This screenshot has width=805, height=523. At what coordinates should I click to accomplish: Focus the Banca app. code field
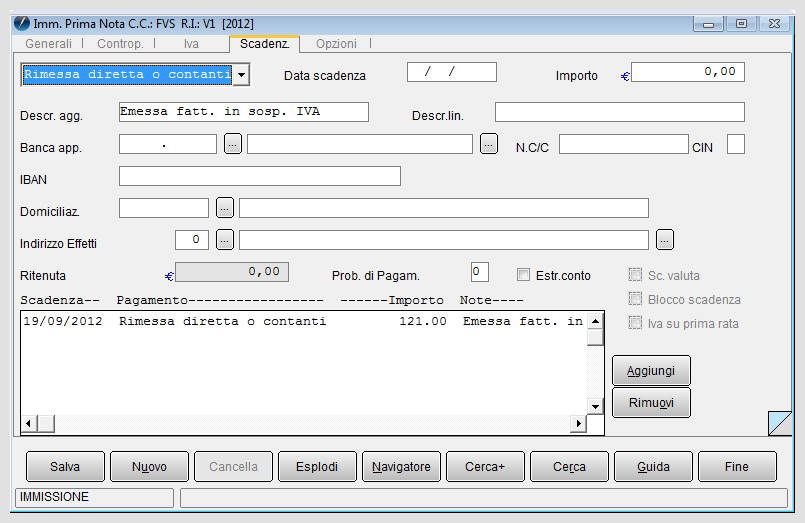168,144
